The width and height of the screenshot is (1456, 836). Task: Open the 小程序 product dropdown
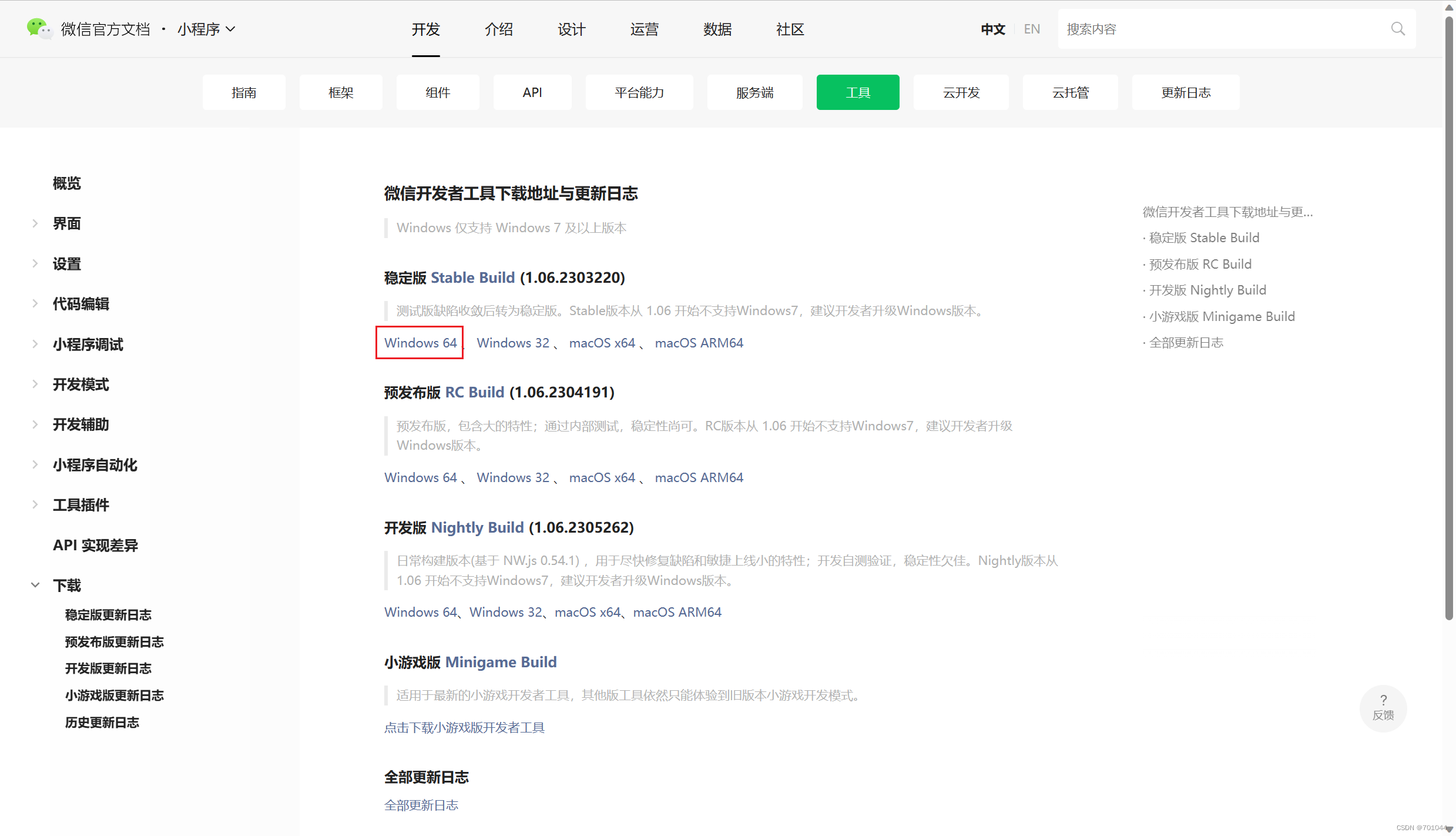click(x=206, y=29)
